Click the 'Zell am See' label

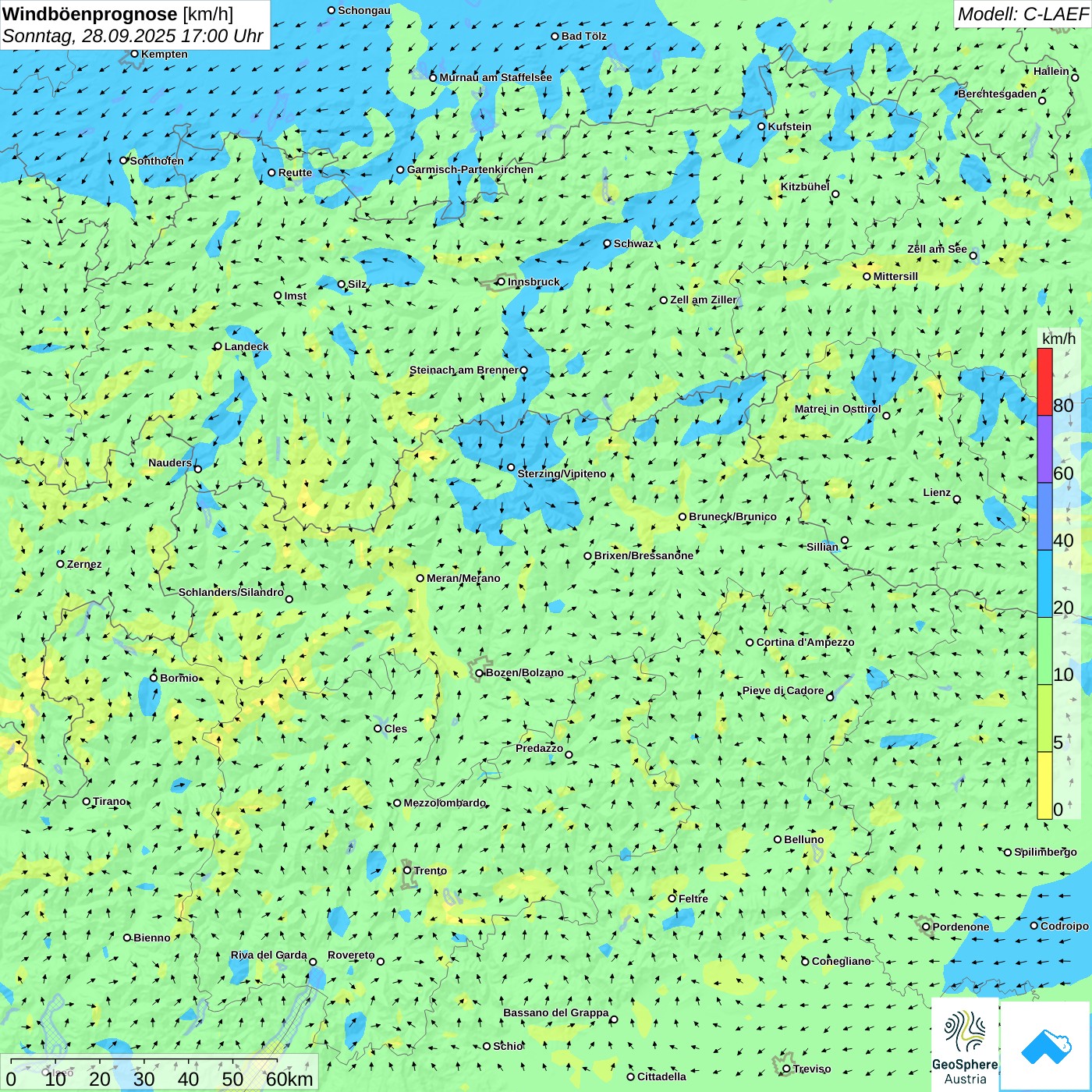(x=937, y=249)
